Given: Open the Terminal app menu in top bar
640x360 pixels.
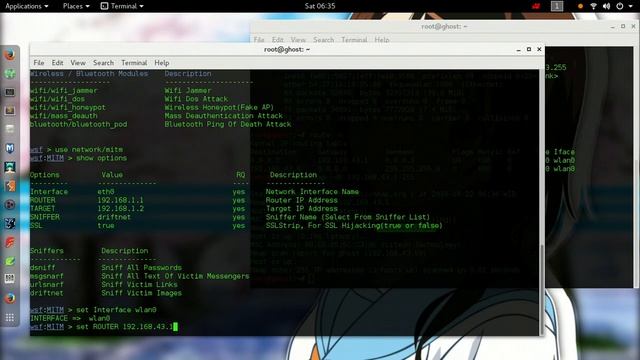Looking at the screenshot, I should 122,6.
